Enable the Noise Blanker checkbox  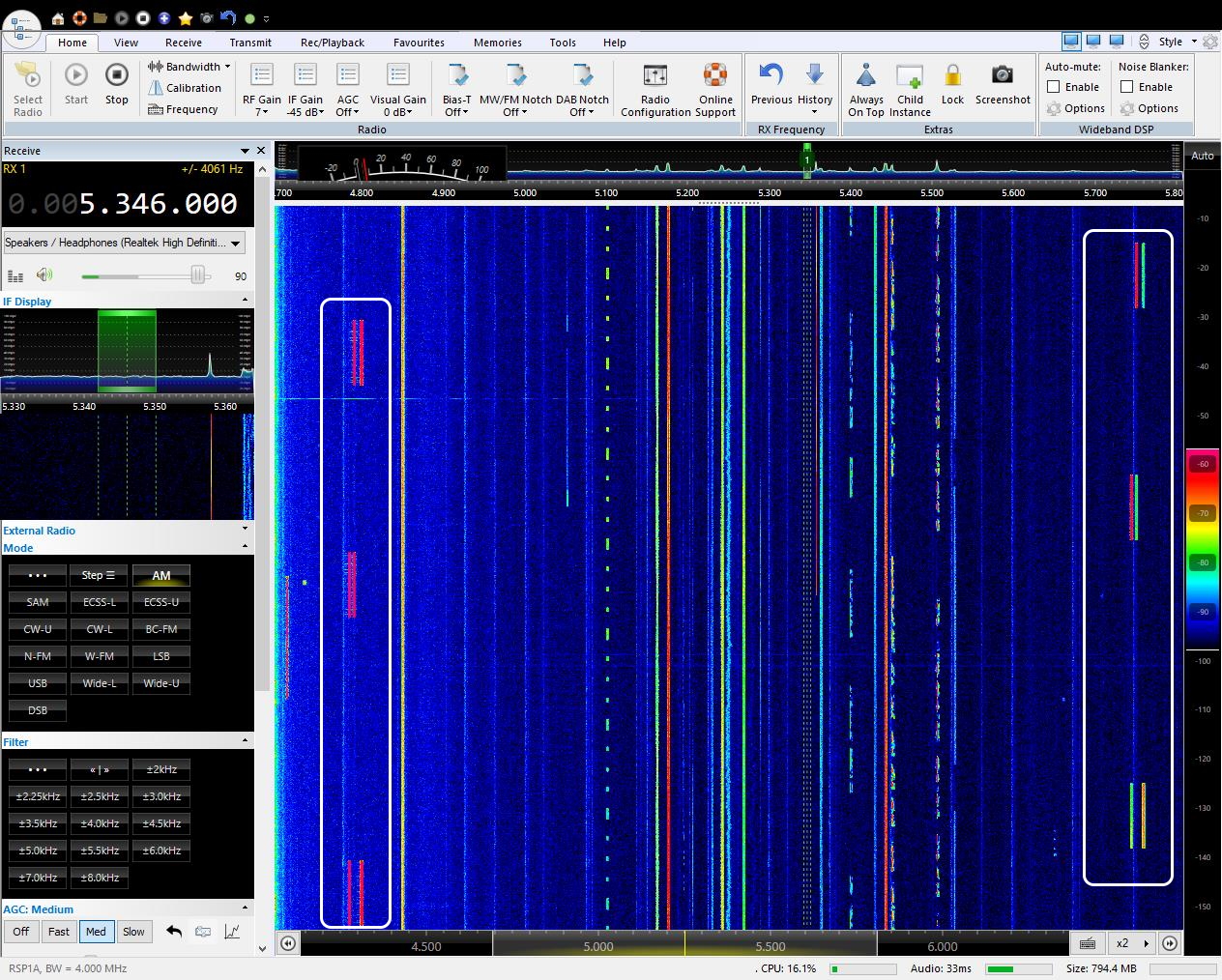(x=1127, y=87)
